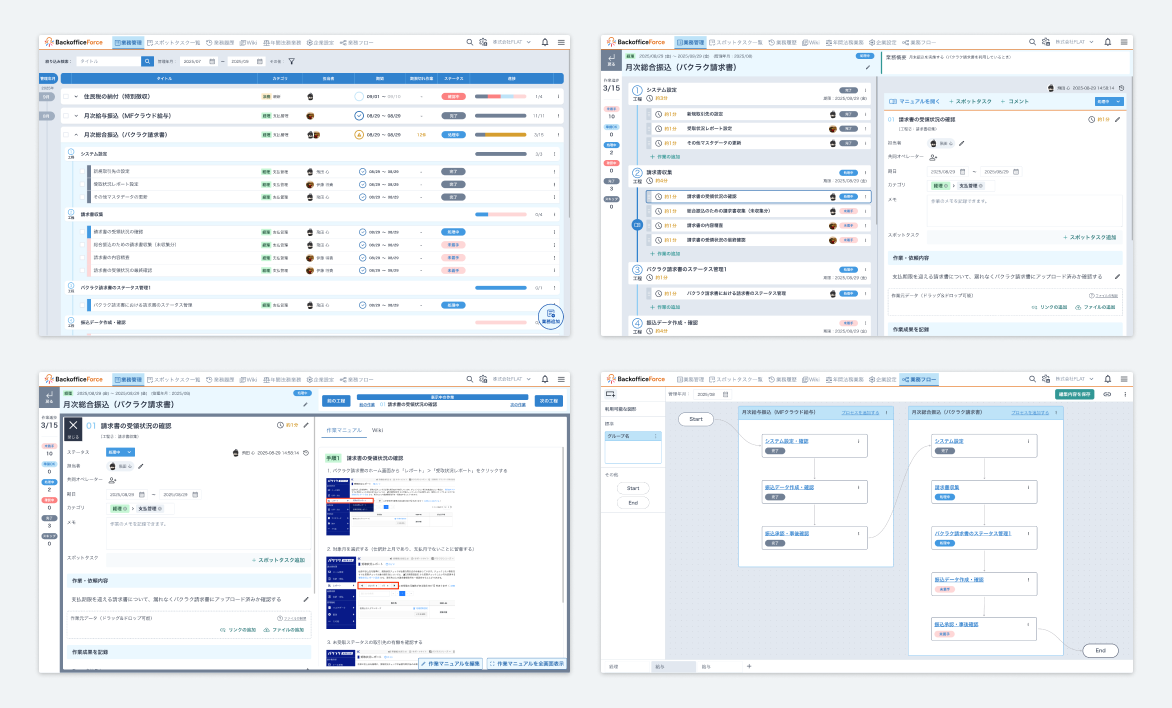Open calendar beside 2025/08 in the flow screen
The width and height of the screenshot is (1172, 708).
(725, 394)
